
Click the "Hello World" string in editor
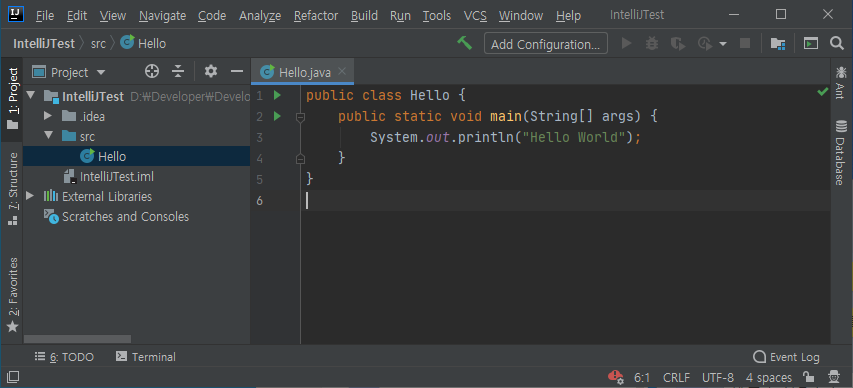pyautogui.click(x=573, y=137)
